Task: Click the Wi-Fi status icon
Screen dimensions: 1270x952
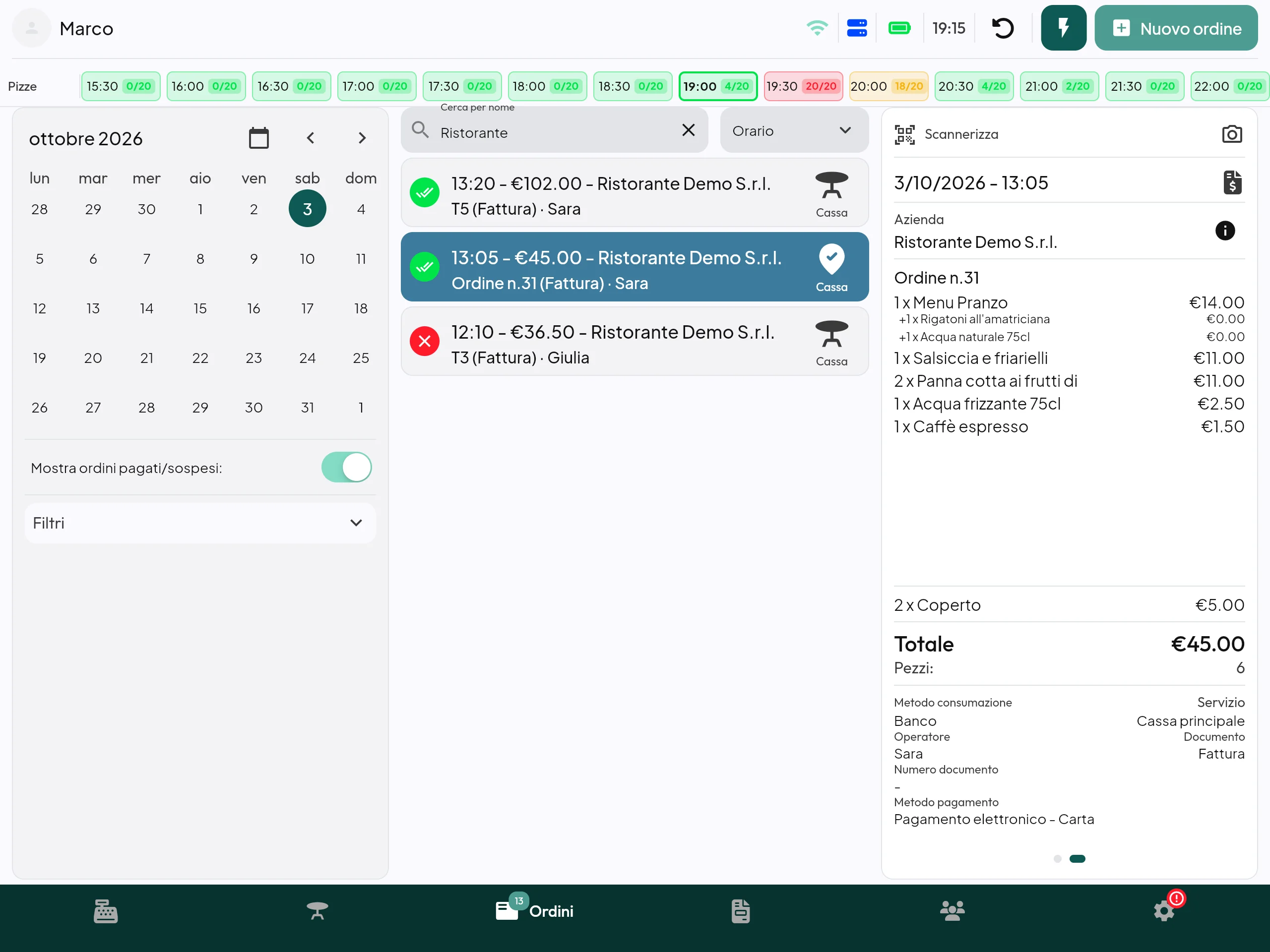Action: 817,28
